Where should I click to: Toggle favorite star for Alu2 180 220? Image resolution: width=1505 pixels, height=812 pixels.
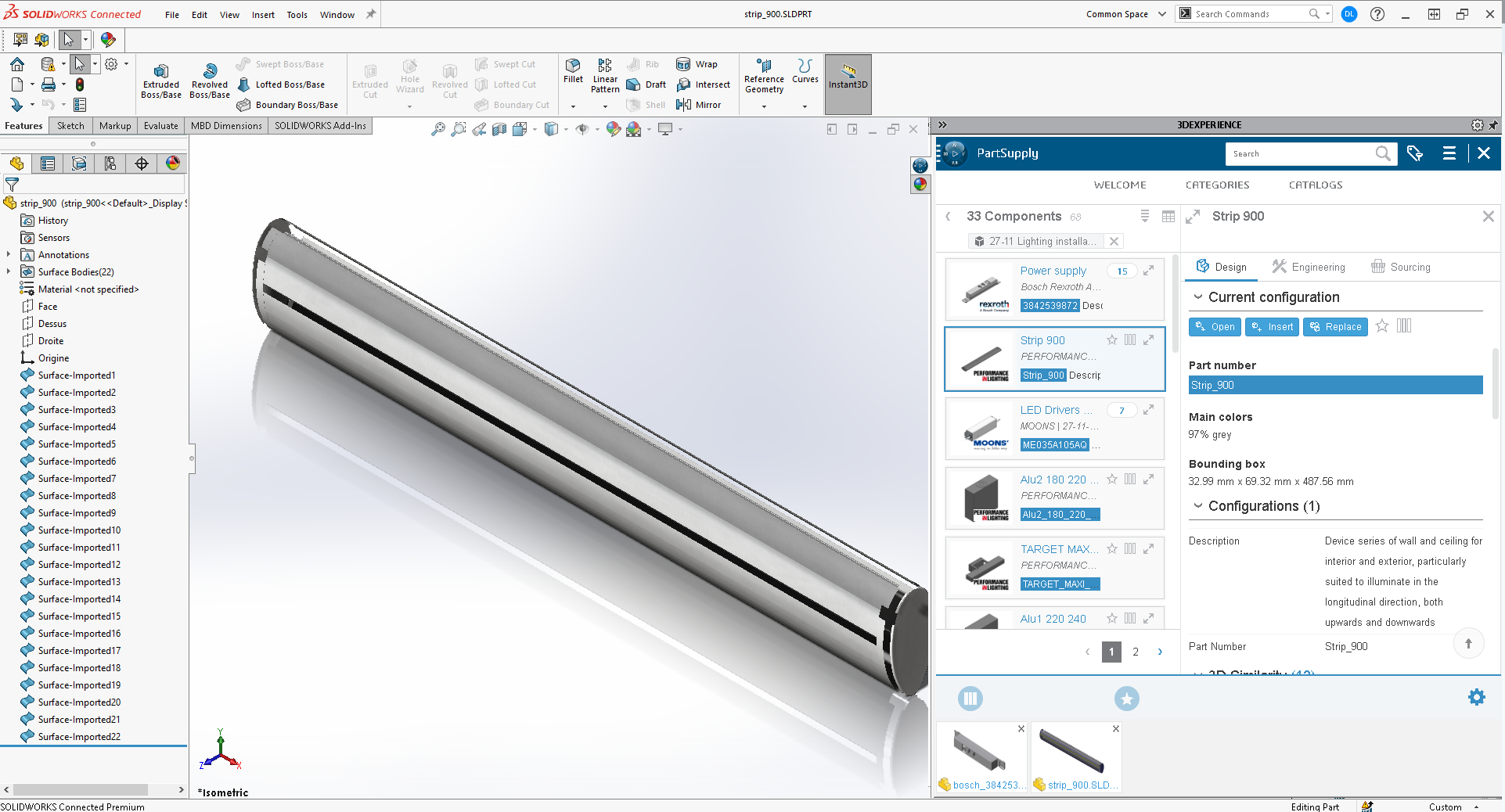point(1111,479)
